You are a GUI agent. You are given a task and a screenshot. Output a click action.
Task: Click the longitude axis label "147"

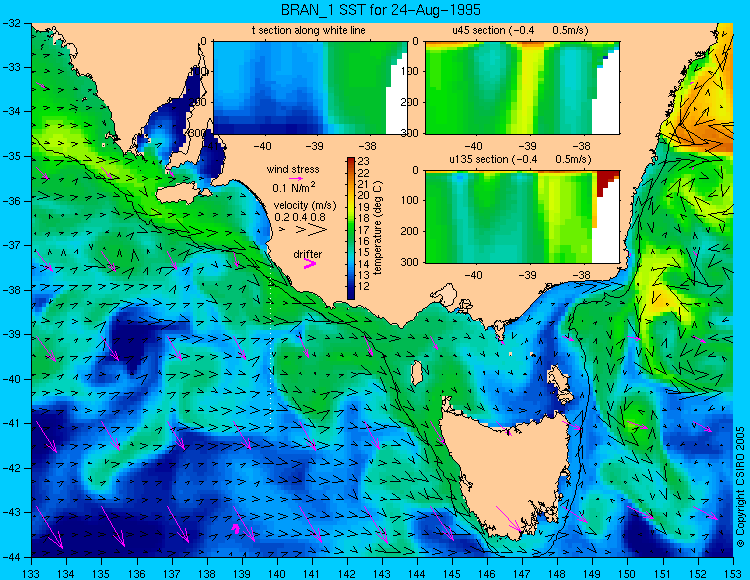tap(522, 573)
